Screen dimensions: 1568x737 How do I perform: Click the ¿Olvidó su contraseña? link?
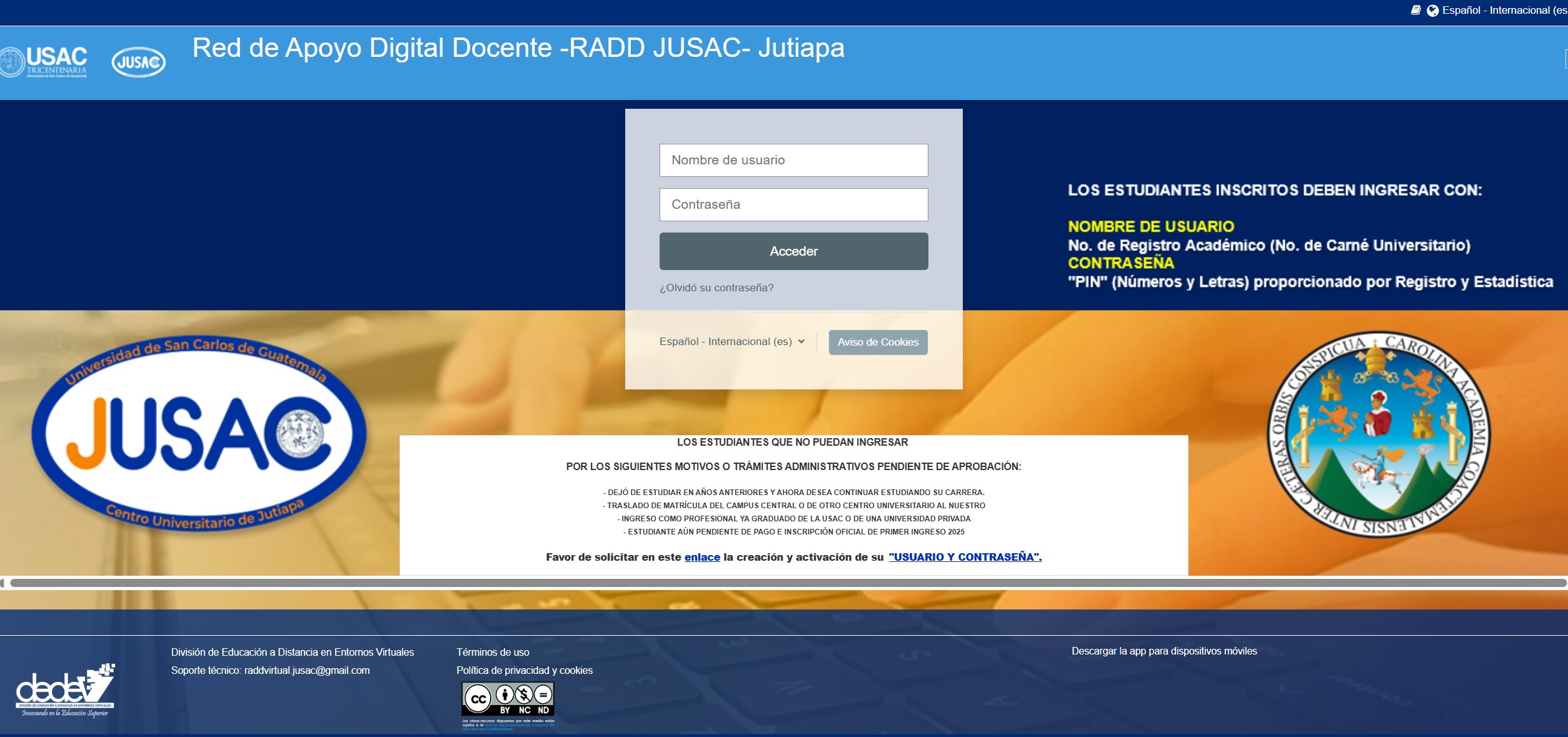click(x=716, y=288)
